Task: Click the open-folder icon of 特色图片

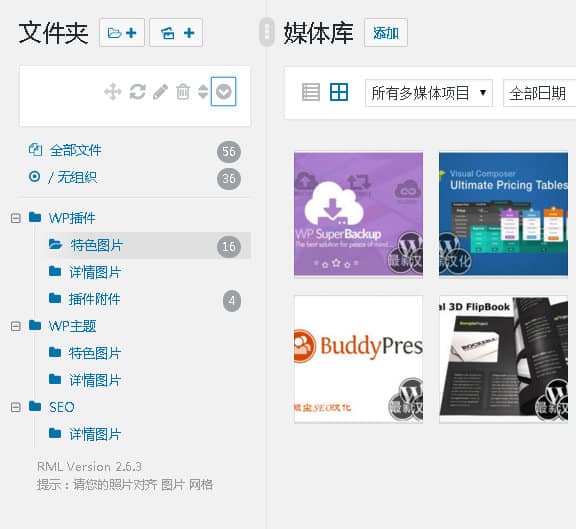Action: (x=55, y=244)
